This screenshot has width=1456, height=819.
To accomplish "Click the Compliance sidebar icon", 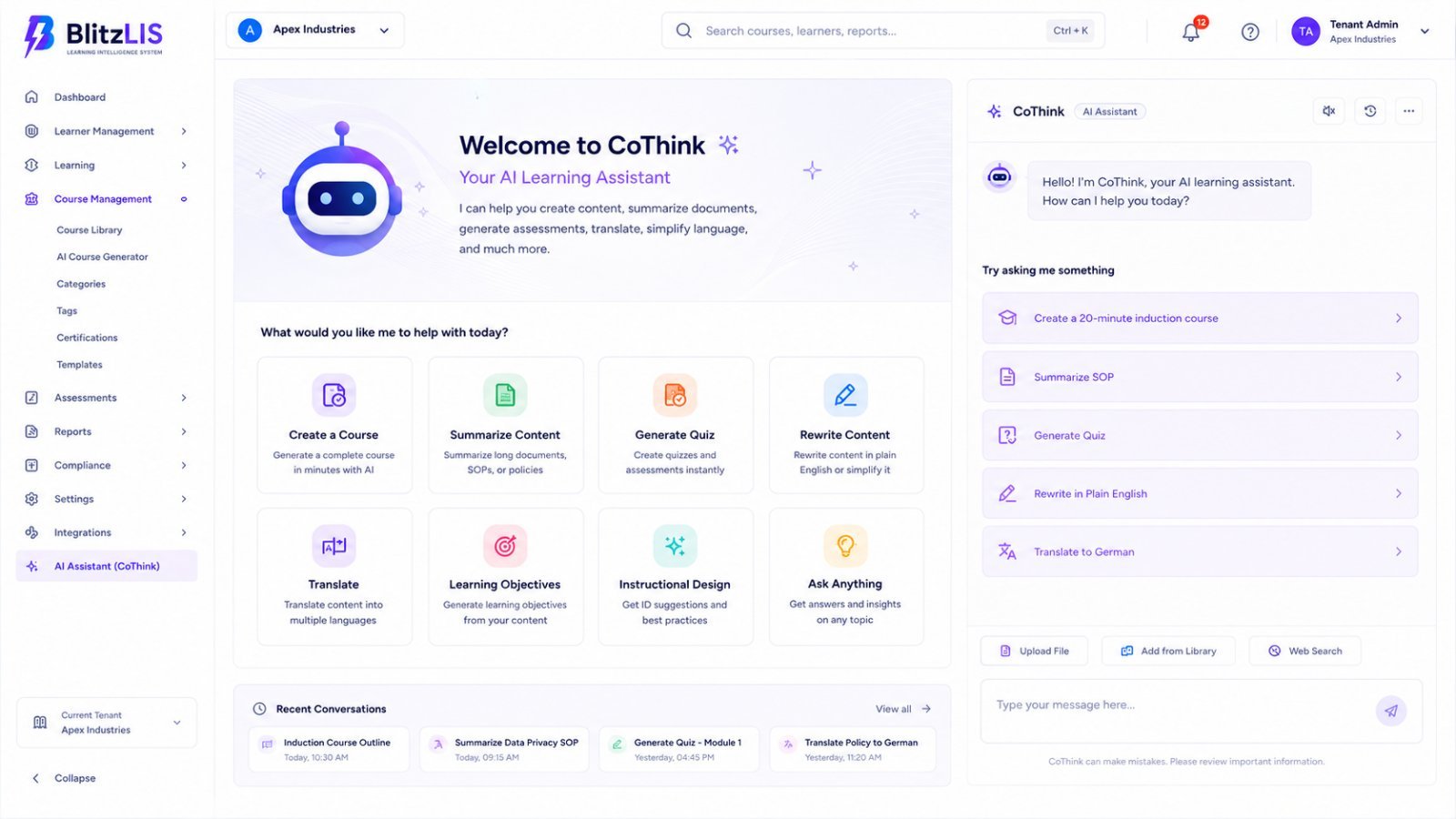I will (32, 465).
